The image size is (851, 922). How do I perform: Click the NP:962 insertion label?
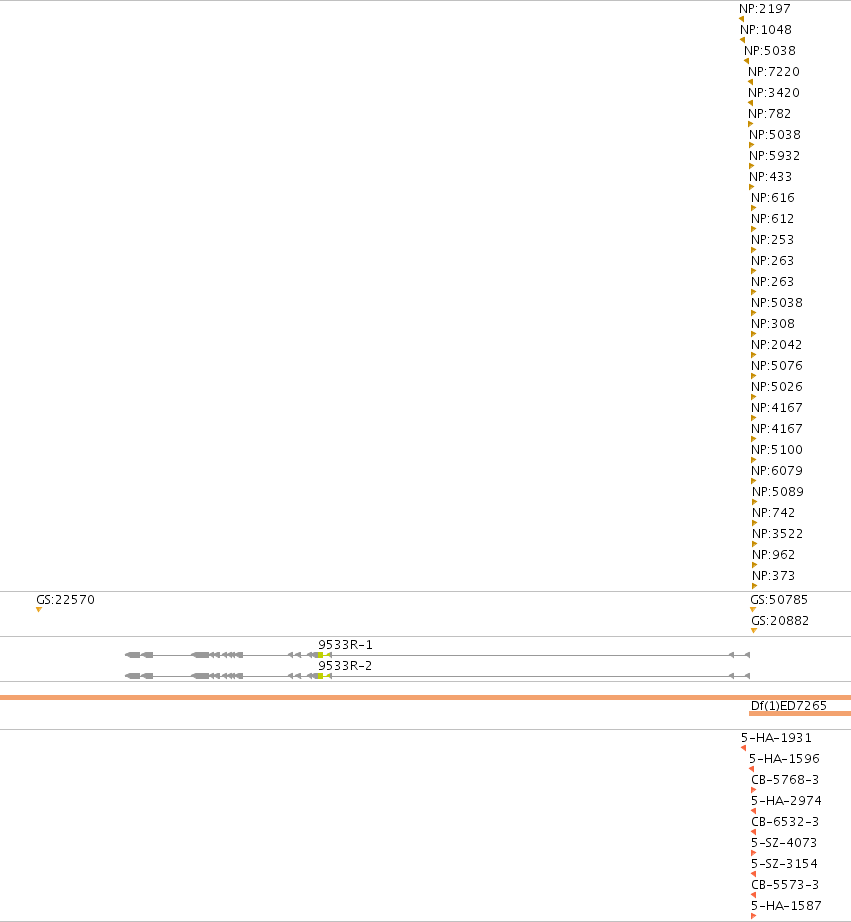tap(774, 555)
